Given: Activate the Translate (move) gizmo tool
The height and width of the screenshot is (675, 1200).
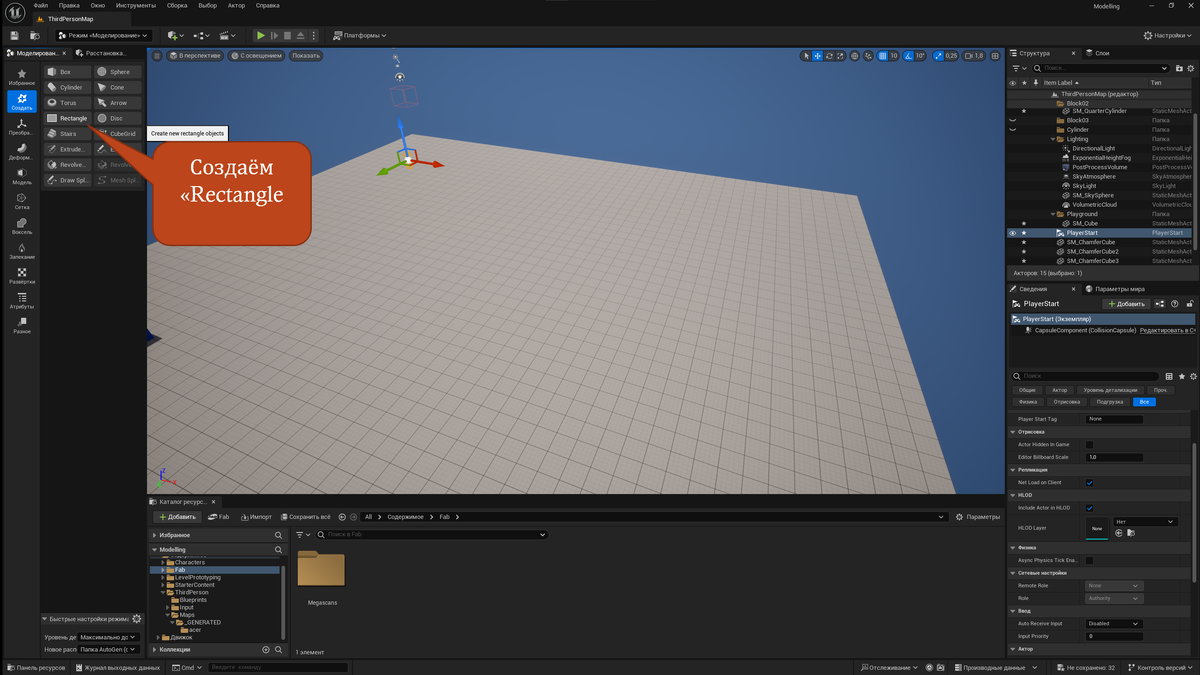Looking at the screenshot, I should (x=818, y=56).
